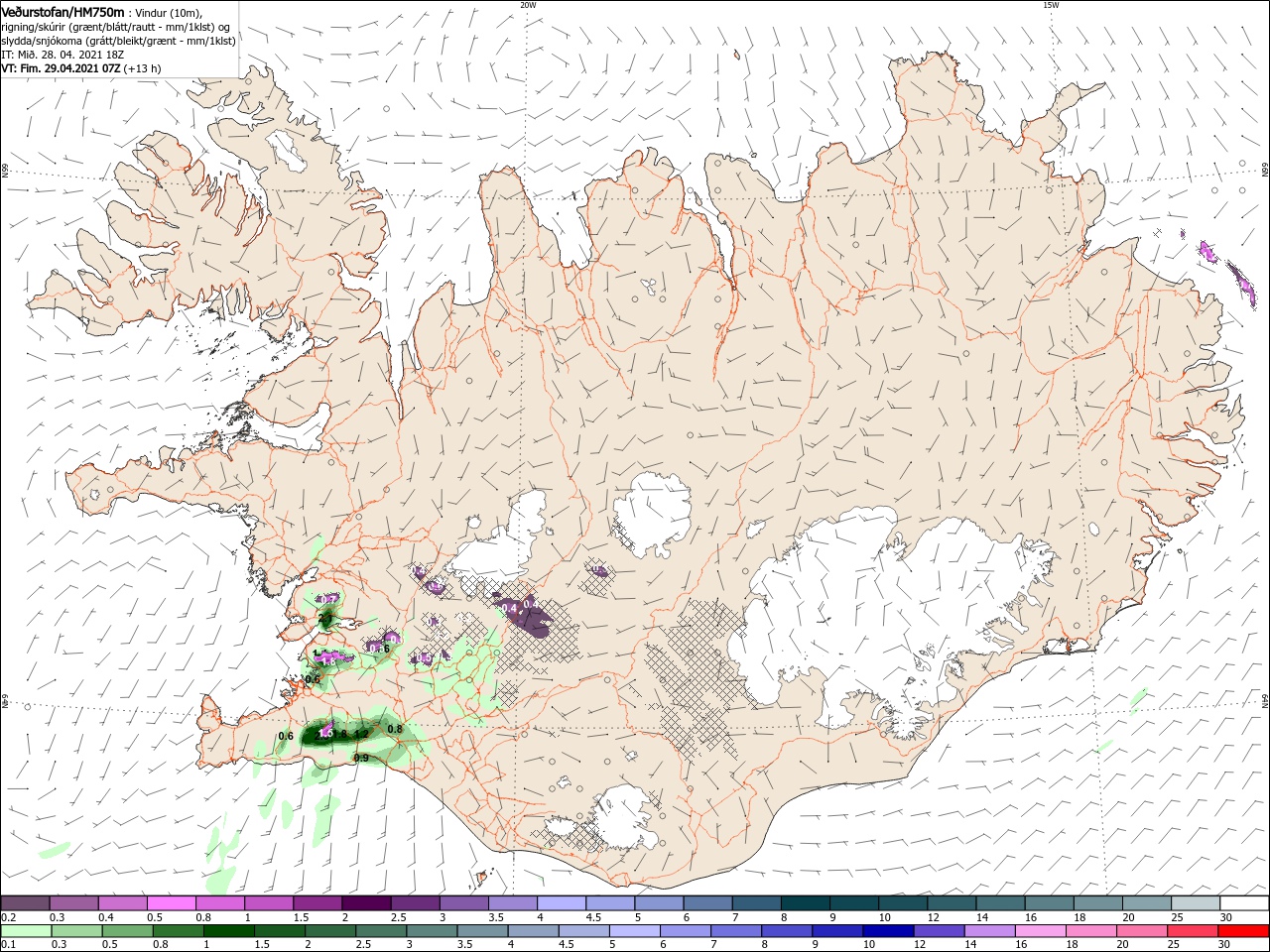The image size is (1270, 952).
Task: Pick pale green rain swatch between 0.1 and 0.3
Action: [x=26, y=931]
